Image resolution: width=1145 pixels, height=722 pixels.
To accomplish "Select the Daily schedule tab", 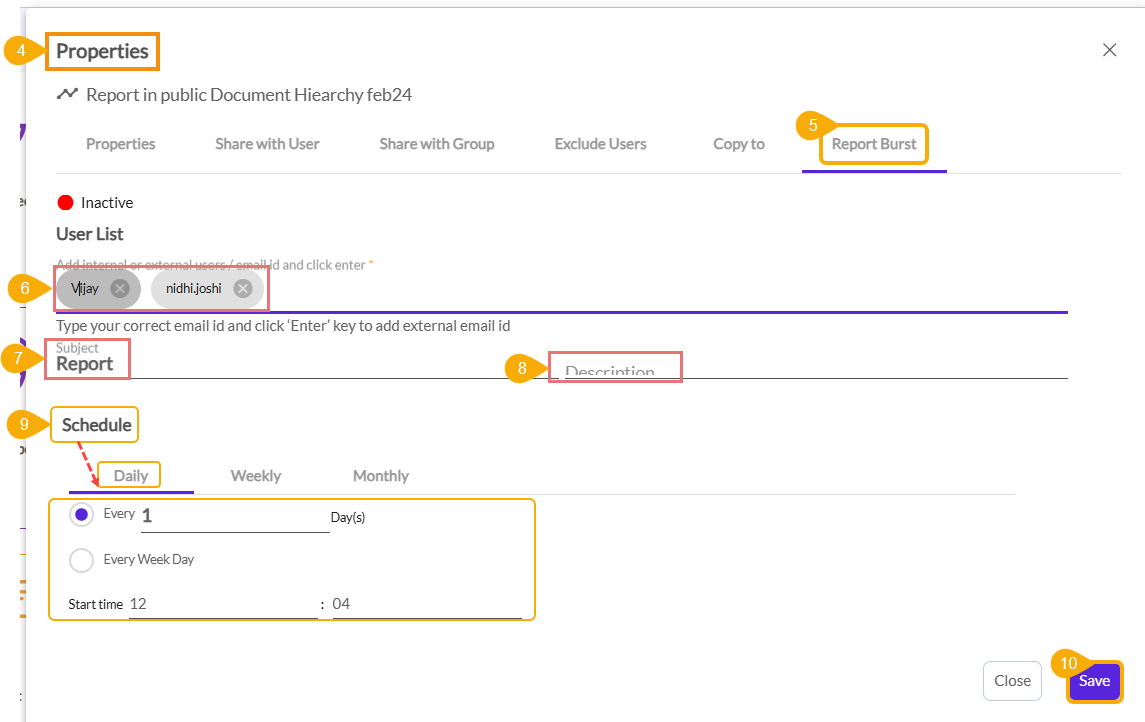I will (x=131, y=476).
